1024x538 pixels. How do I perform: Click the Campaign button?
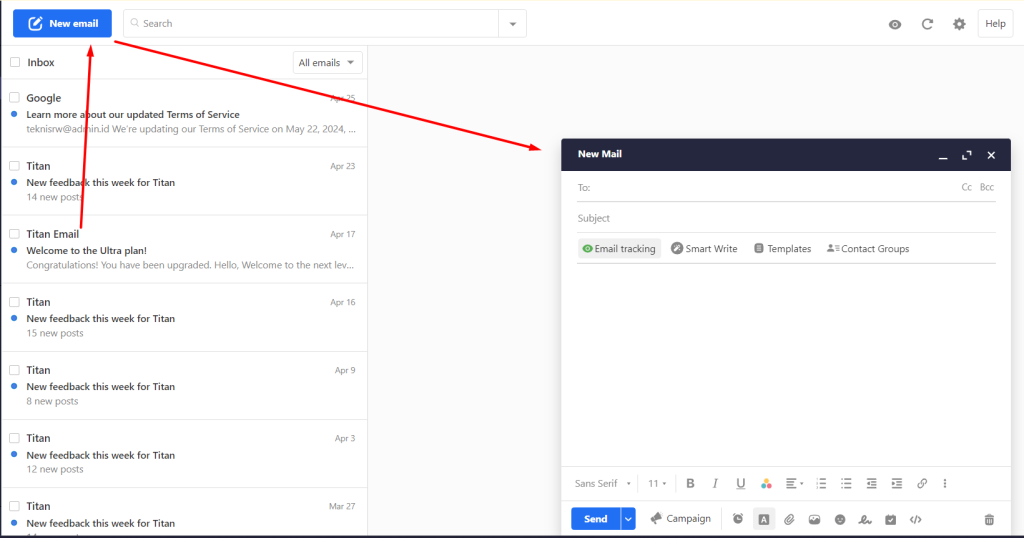680,519
